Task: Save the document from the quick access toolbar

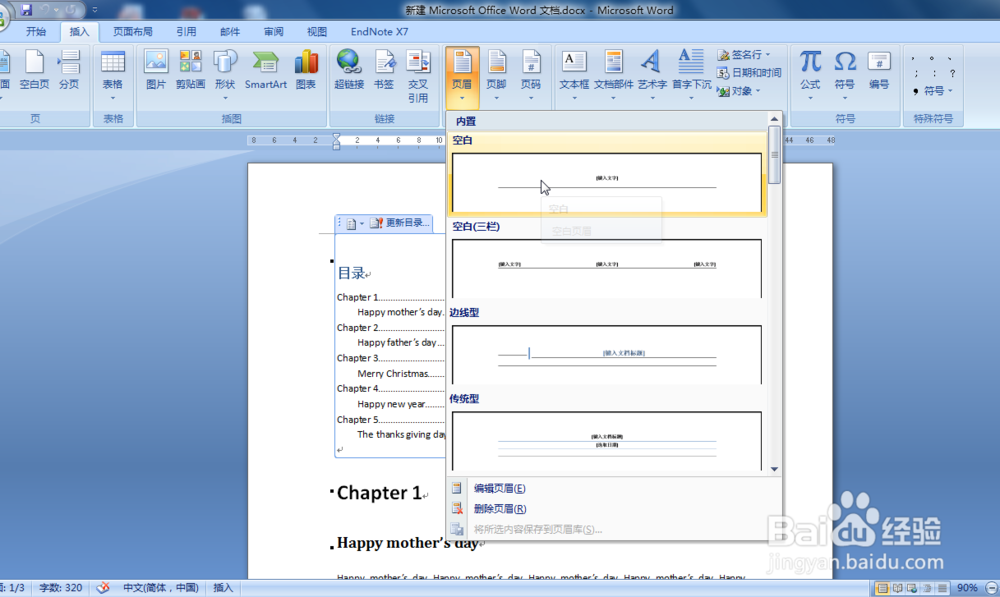Action: pos(26,10)
